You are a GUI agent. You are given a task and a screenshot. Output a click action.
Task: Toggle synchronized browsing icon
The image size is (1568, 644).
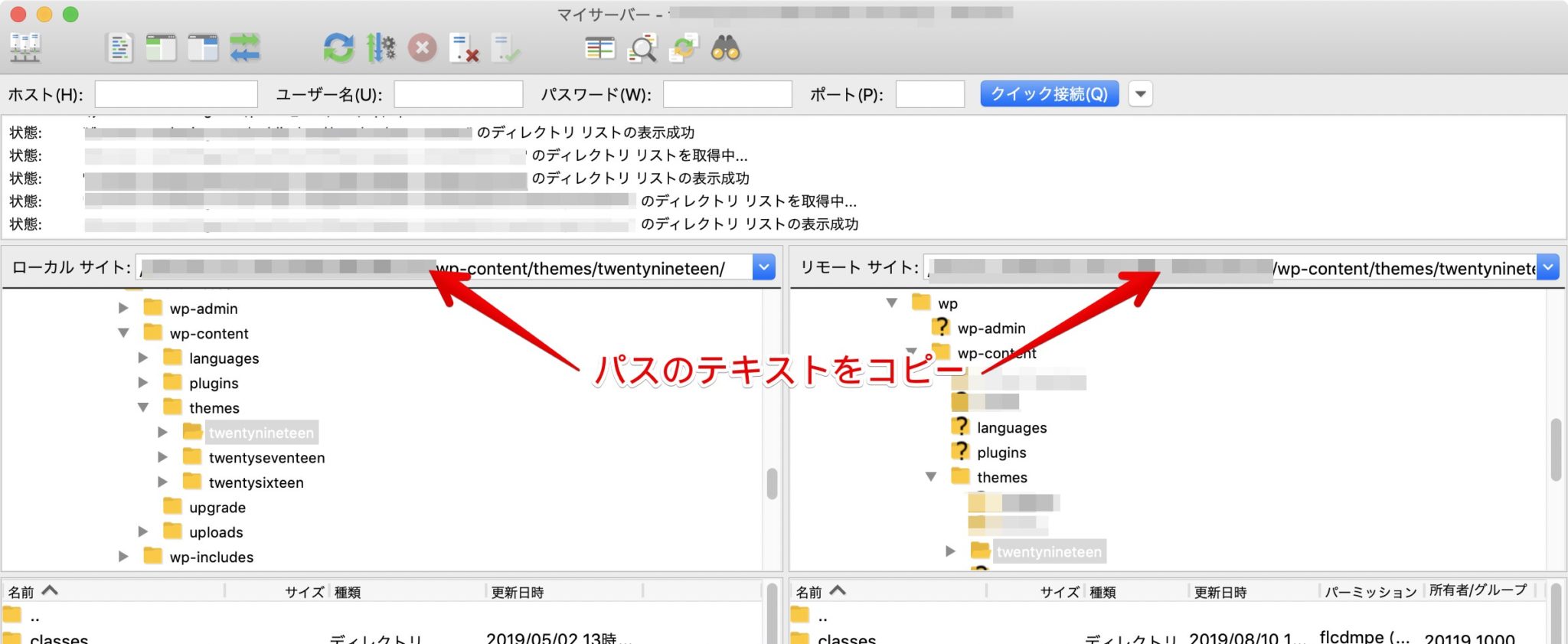click(x=683, y=48)
